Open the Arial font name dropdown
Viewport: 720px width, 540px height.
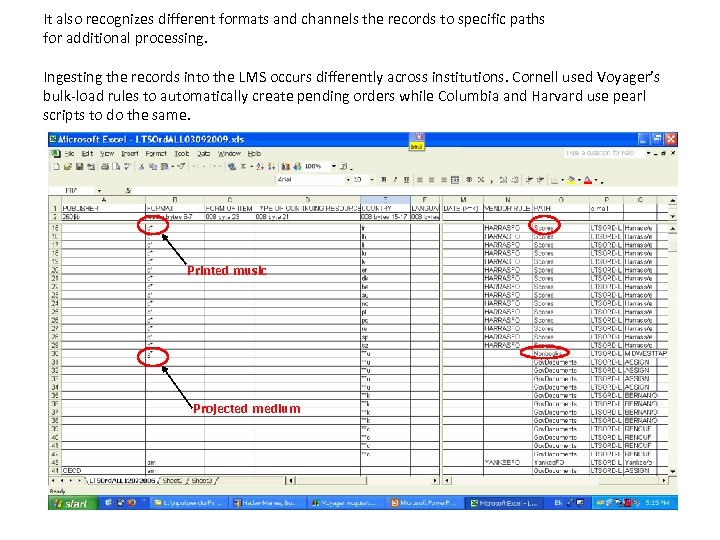[x=348, y=180]
